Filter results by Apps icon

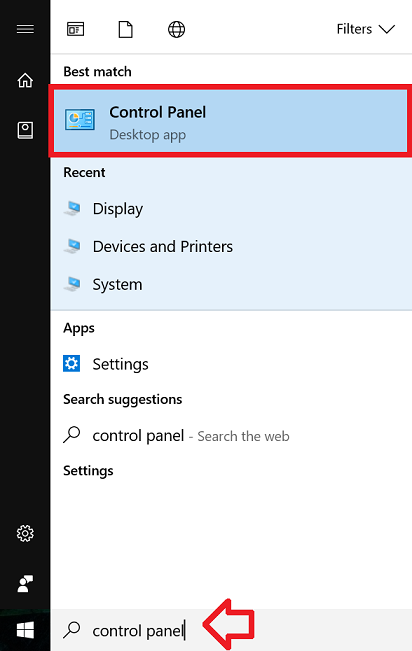tap(76, 29)
